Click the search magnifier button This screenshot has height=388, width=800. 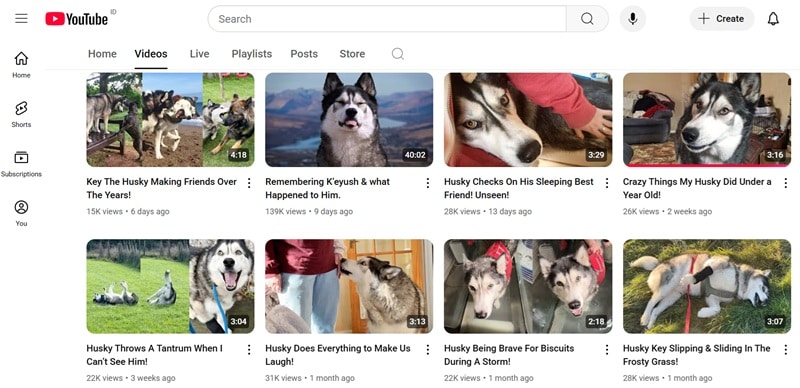[587, 19]
